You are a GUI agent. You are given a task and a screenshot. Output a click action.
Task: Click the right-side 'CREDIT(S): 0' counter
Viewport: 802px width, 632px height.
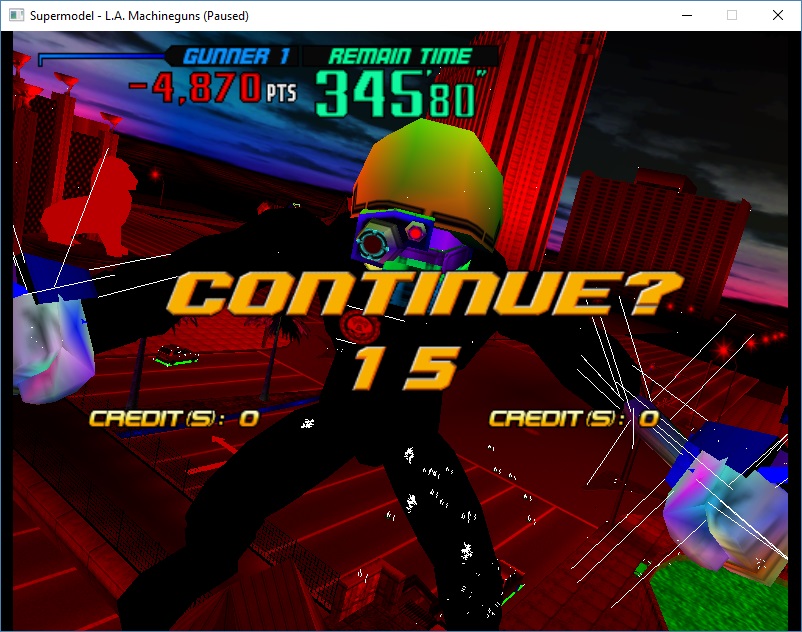point(574,419)
